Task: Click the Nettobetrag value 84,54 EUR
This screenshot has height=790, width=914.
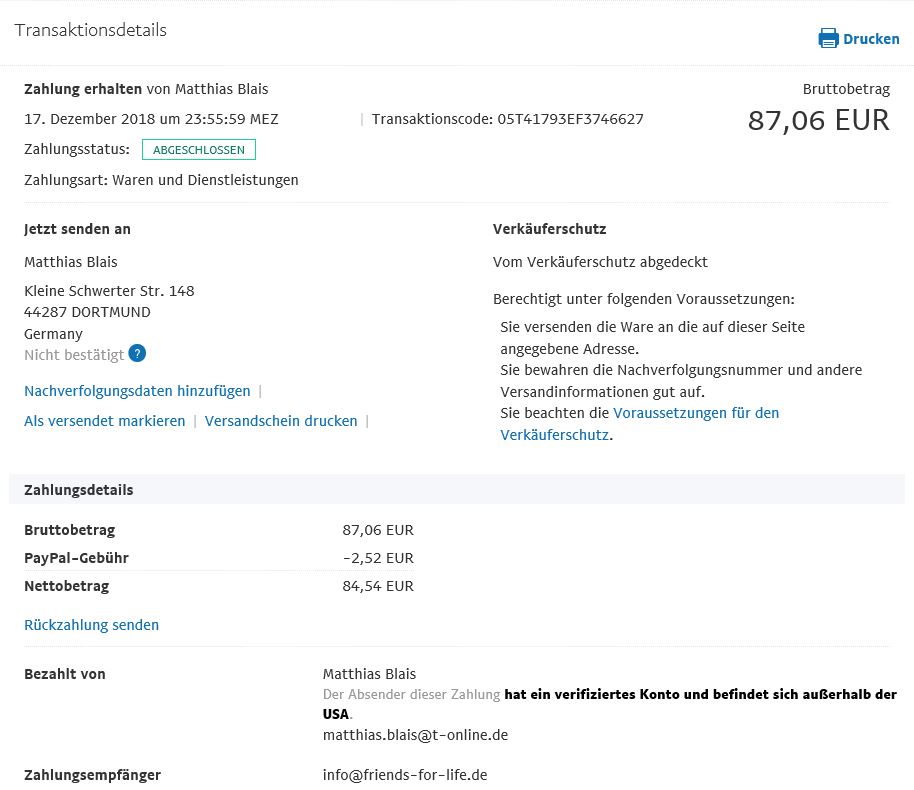Action: point(378,586)
